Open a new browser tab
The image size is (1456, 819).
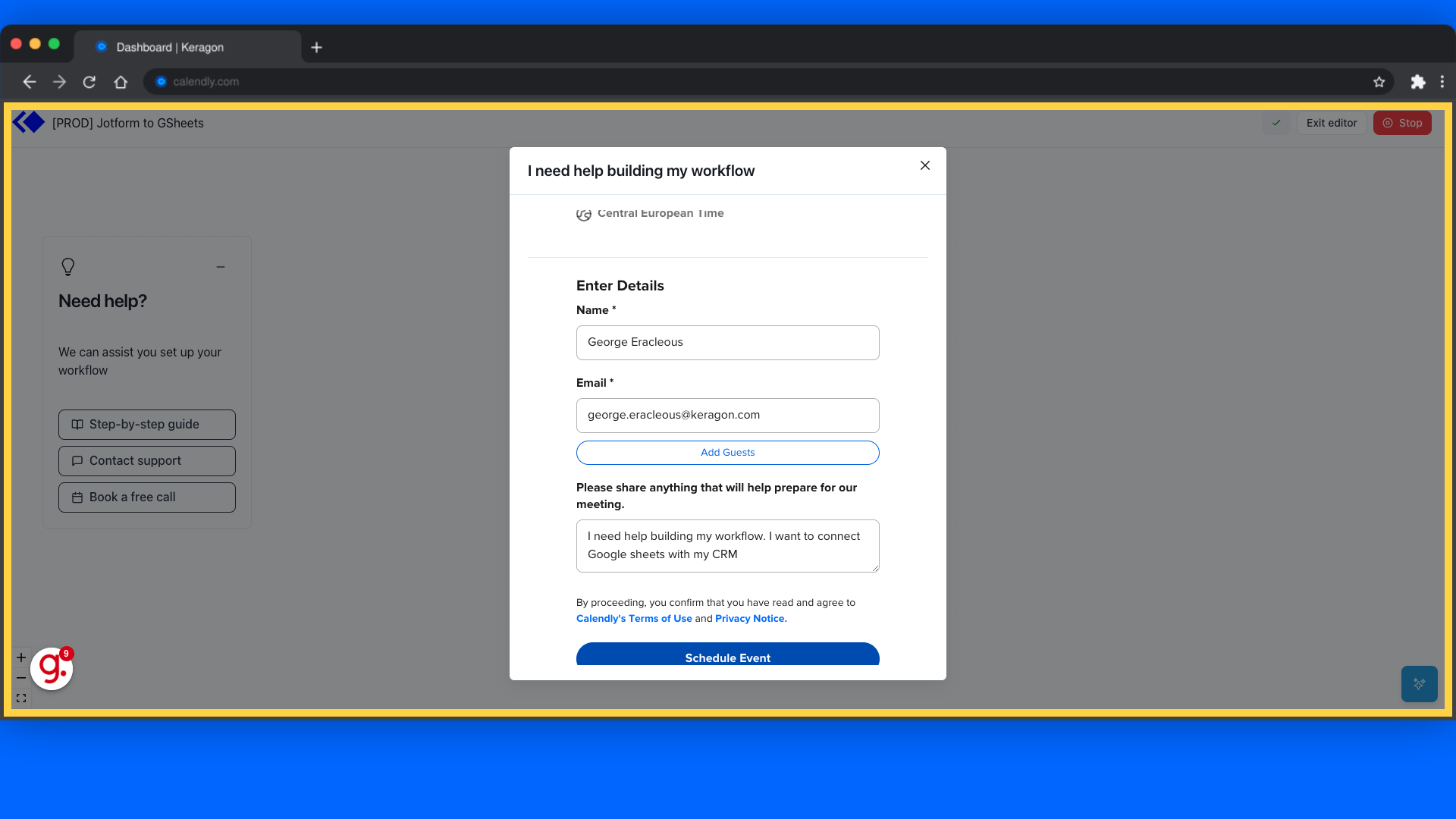click(317, 48)
